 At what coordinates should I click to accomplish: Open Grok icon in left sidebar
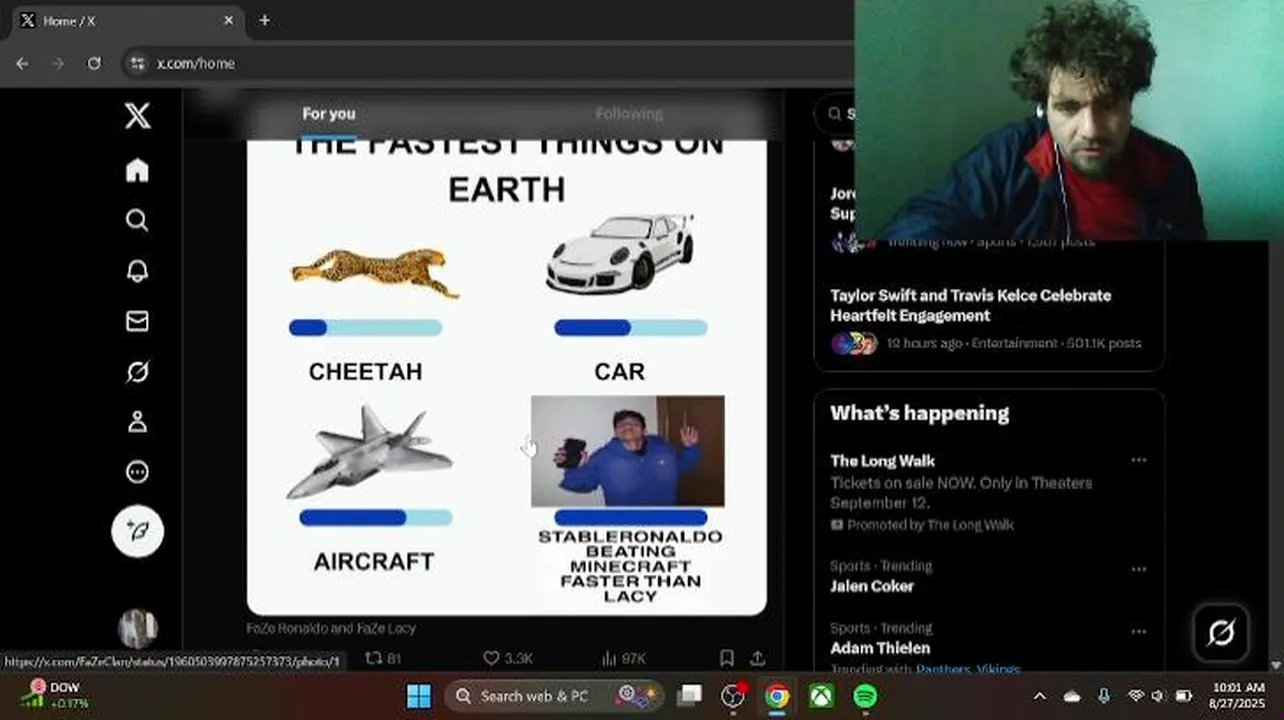pos(137,372)
